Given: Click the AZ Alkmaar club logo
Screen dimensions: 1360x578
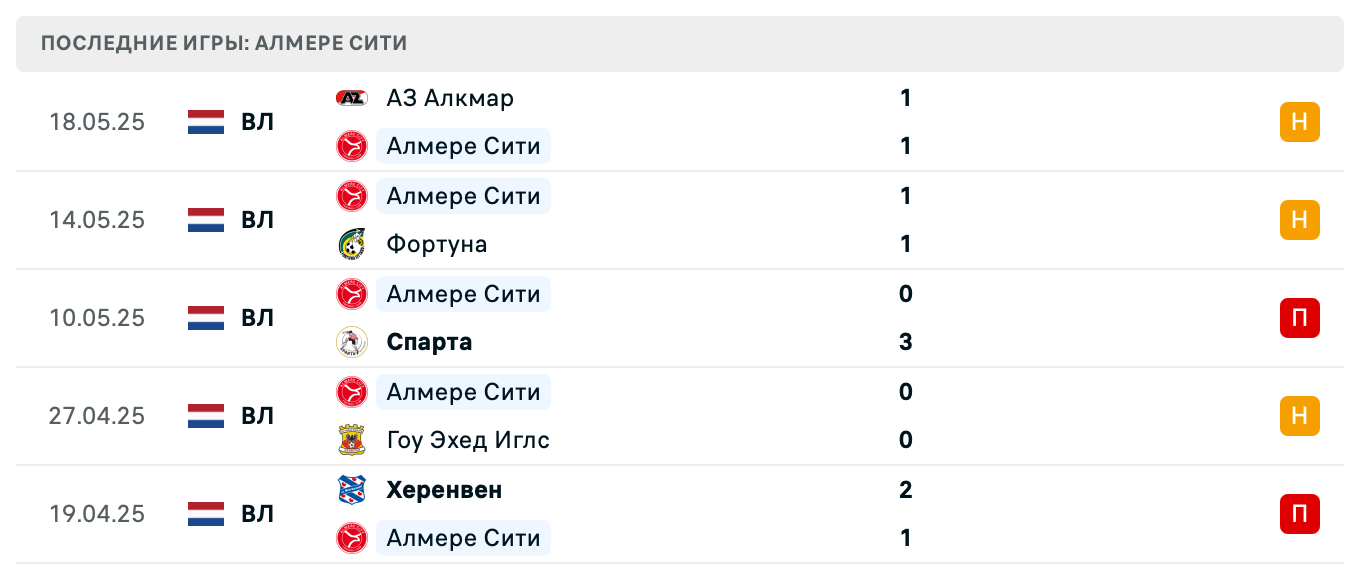Looking at the screenshot, I should pos(352,98).
